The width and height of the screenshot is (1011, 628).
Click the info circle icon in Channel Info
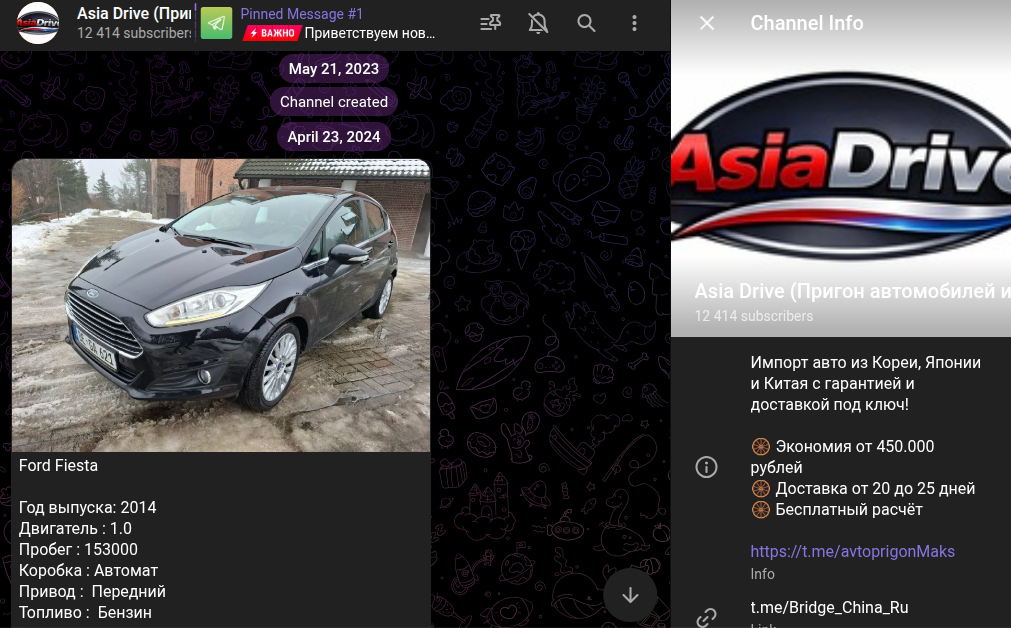tap(706, 467)
